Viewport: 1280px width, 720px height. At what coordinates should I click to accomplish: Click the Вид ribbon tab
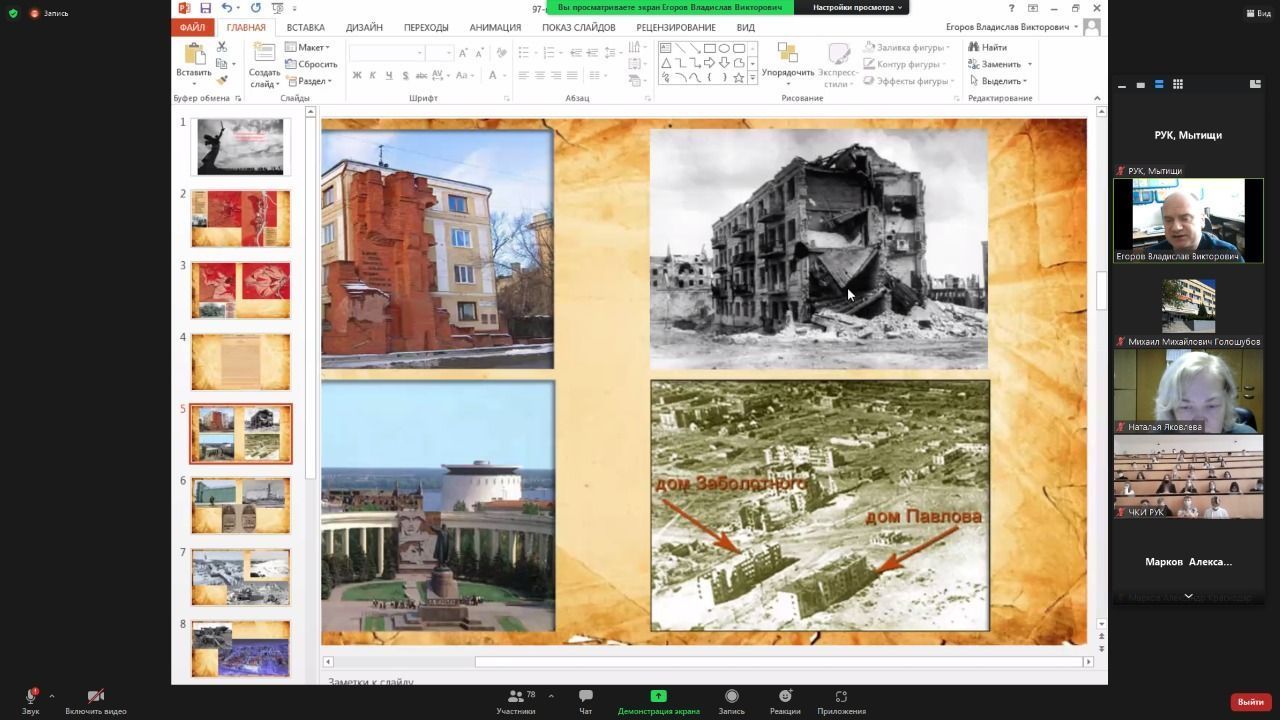pyautogui.click(x=745, y=27)
